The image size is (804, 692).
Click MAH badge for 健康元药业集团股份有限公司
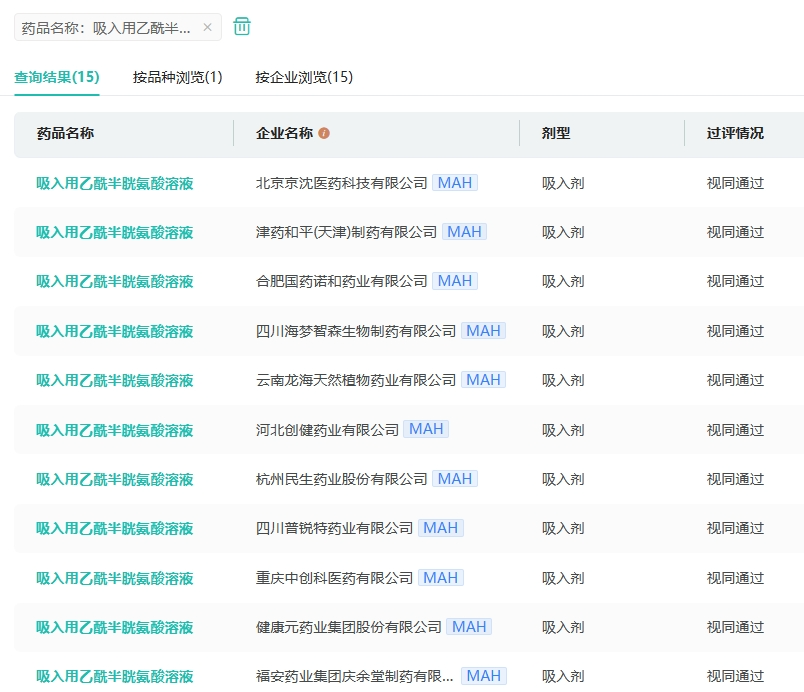[469, 627]
